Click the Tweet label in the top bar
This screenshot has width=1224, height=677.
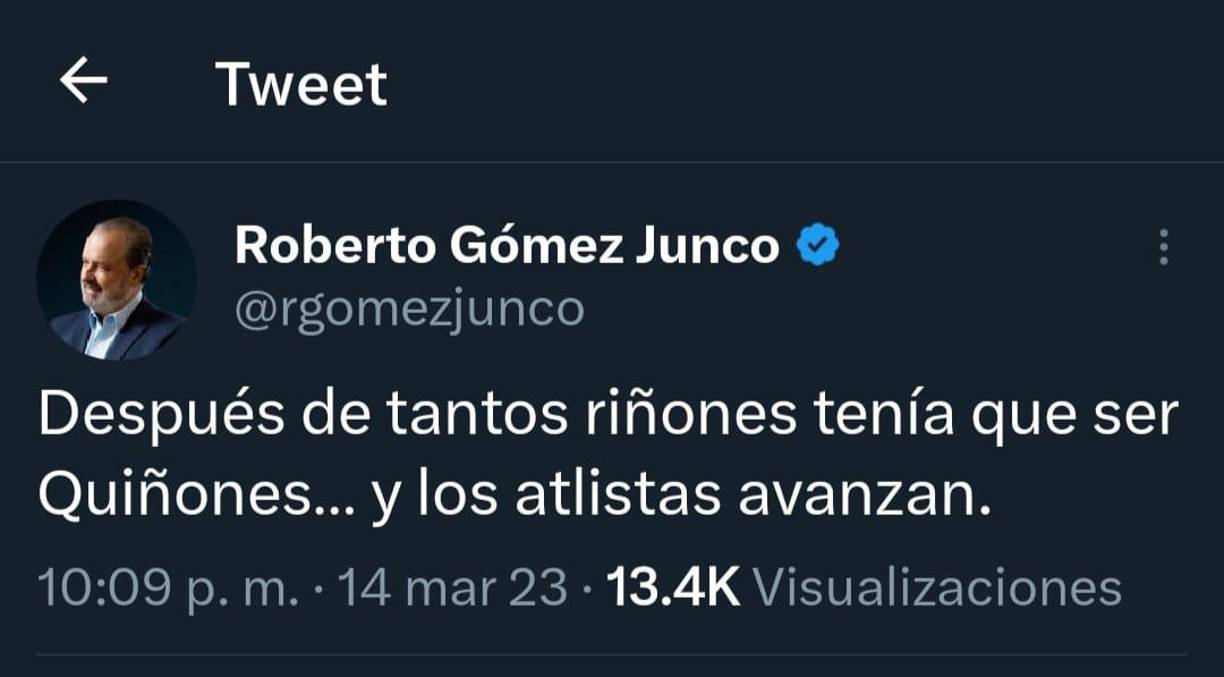click(302, 83)
